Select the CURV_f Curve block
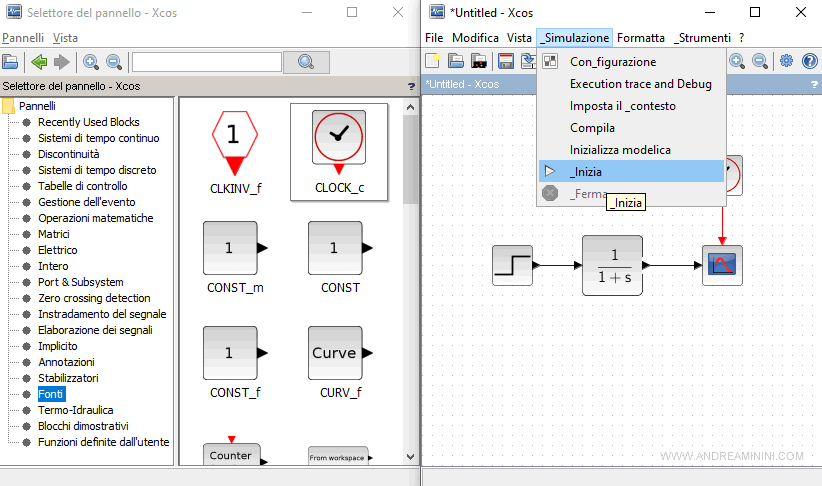822x486 pixels. [340, 362]
